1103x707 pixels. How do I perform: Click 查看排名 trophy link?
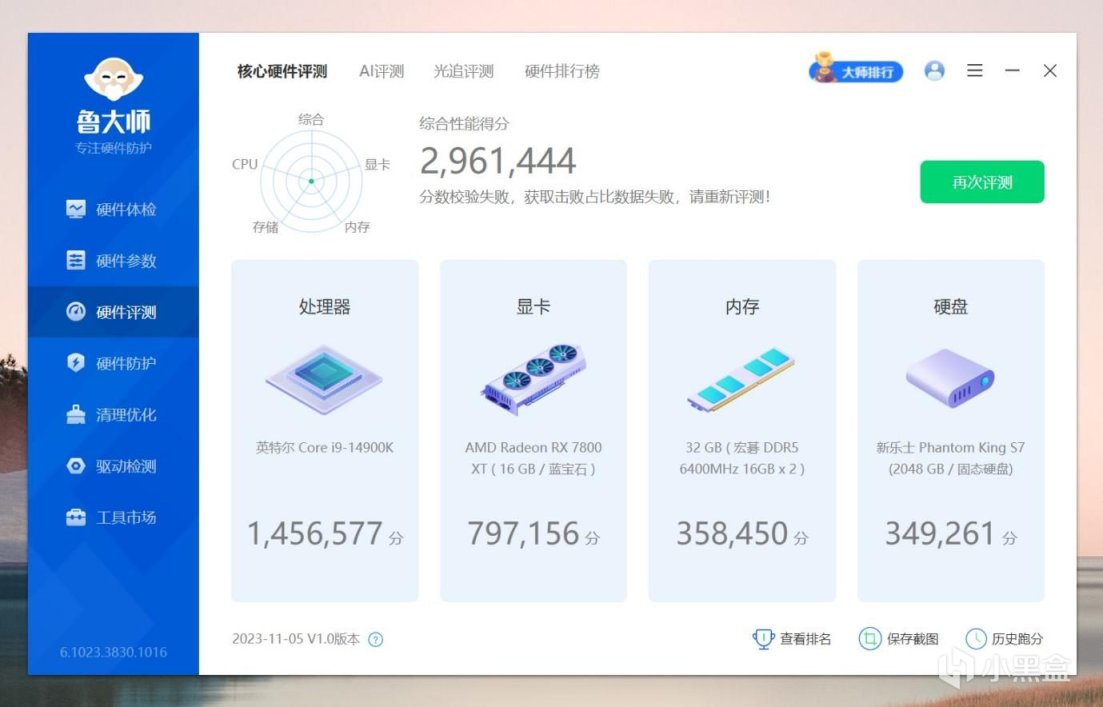tap(792, 639)
